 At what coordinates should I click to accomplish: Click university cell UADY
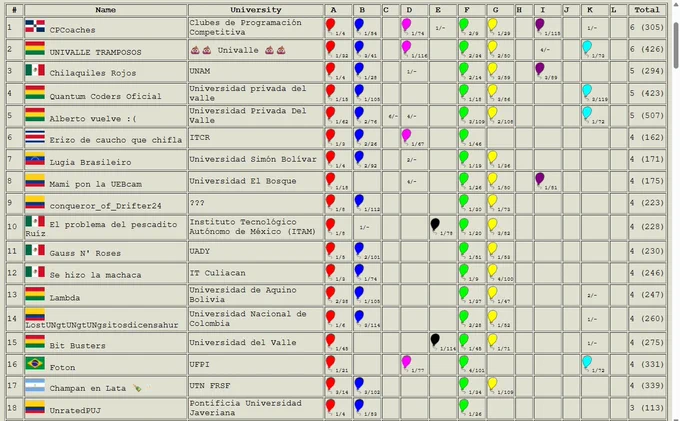point(256,251)
